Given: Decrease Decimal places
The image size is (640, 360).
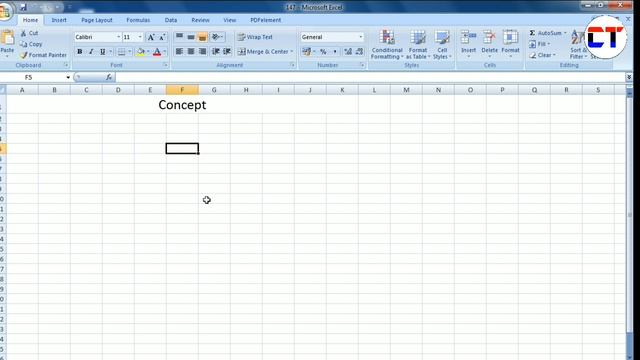Looking at the screenshot, I should point(359,52).
